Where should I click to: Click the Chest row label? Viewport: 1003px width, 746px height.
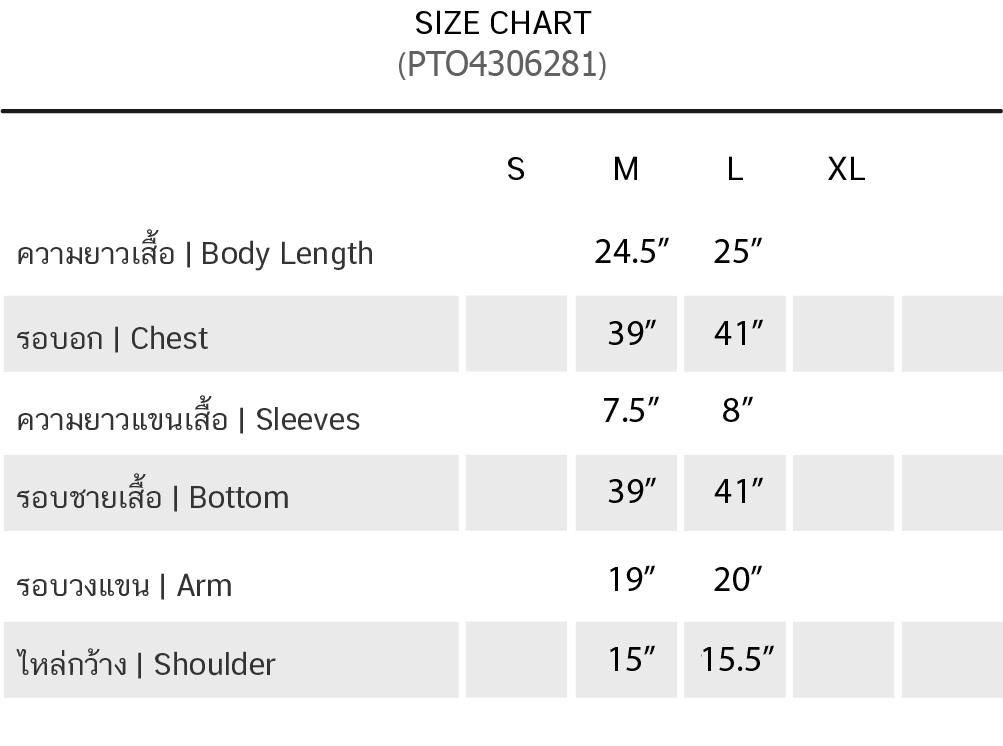[x=112, y=338]
